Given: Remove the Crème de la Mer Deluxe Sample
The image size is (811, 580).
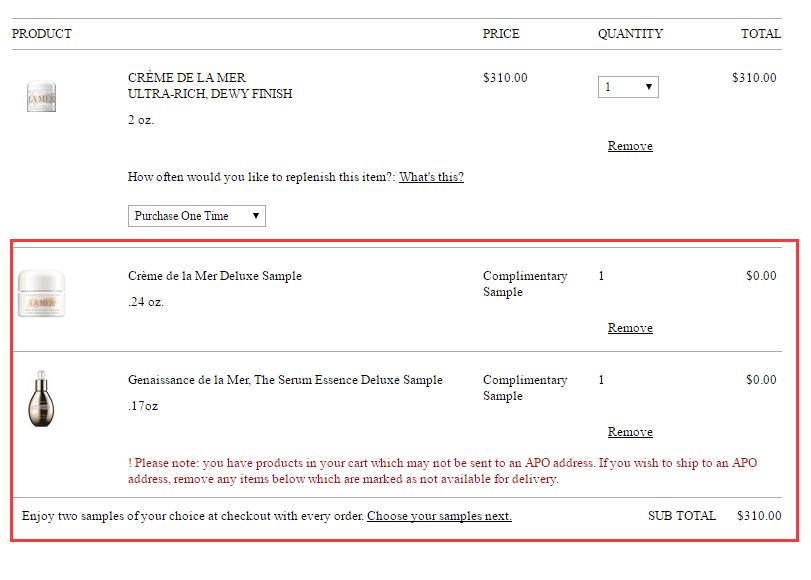Looking at the screenshot, I should pyautogui.click(x=630, y=328).
